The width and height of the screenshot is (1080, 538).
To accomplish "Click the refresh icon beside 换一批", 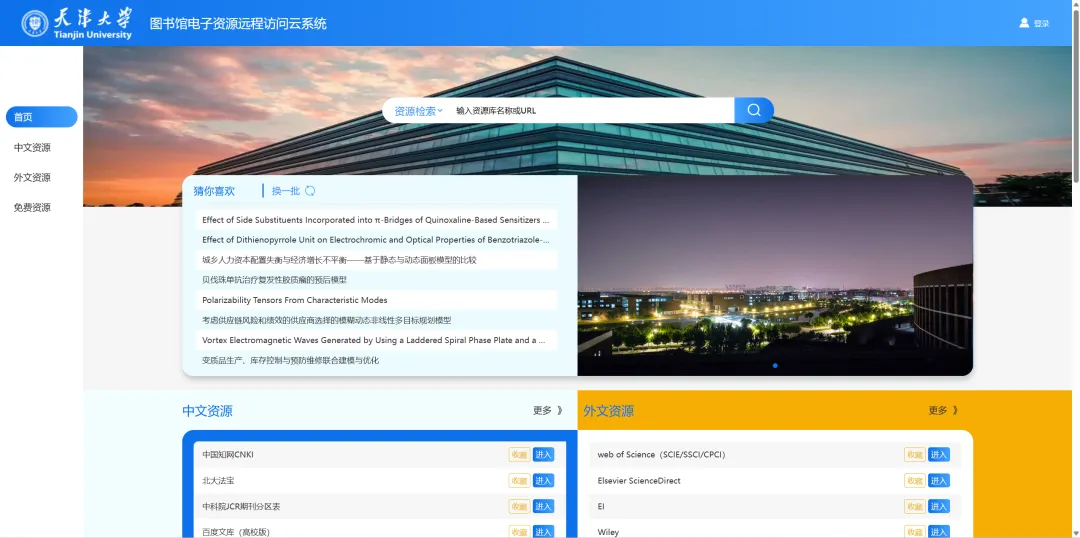I will point(310,191).
